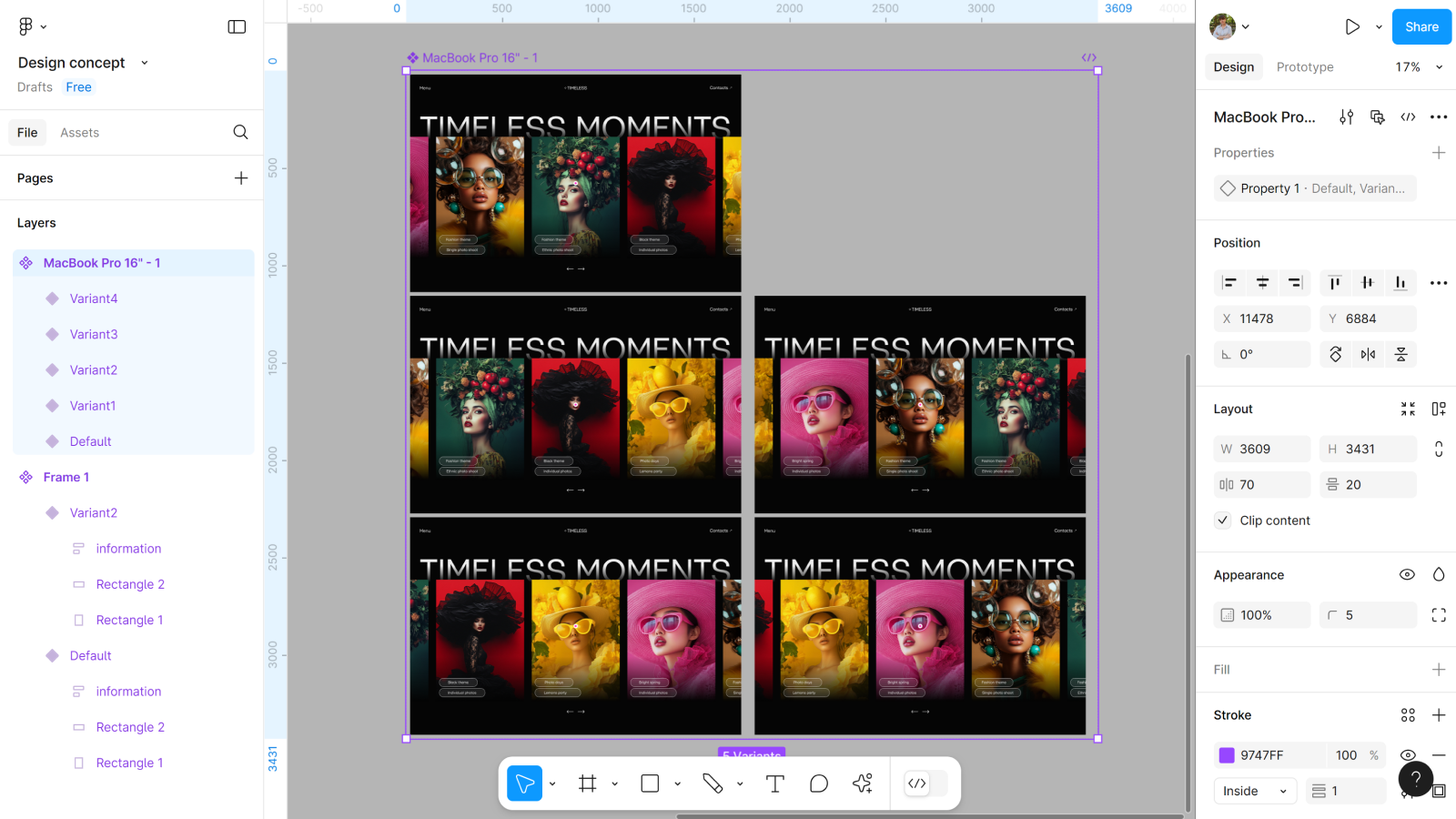Flip horizontal icon in Position section
1456x819 pixels.
pos(1368,354)
